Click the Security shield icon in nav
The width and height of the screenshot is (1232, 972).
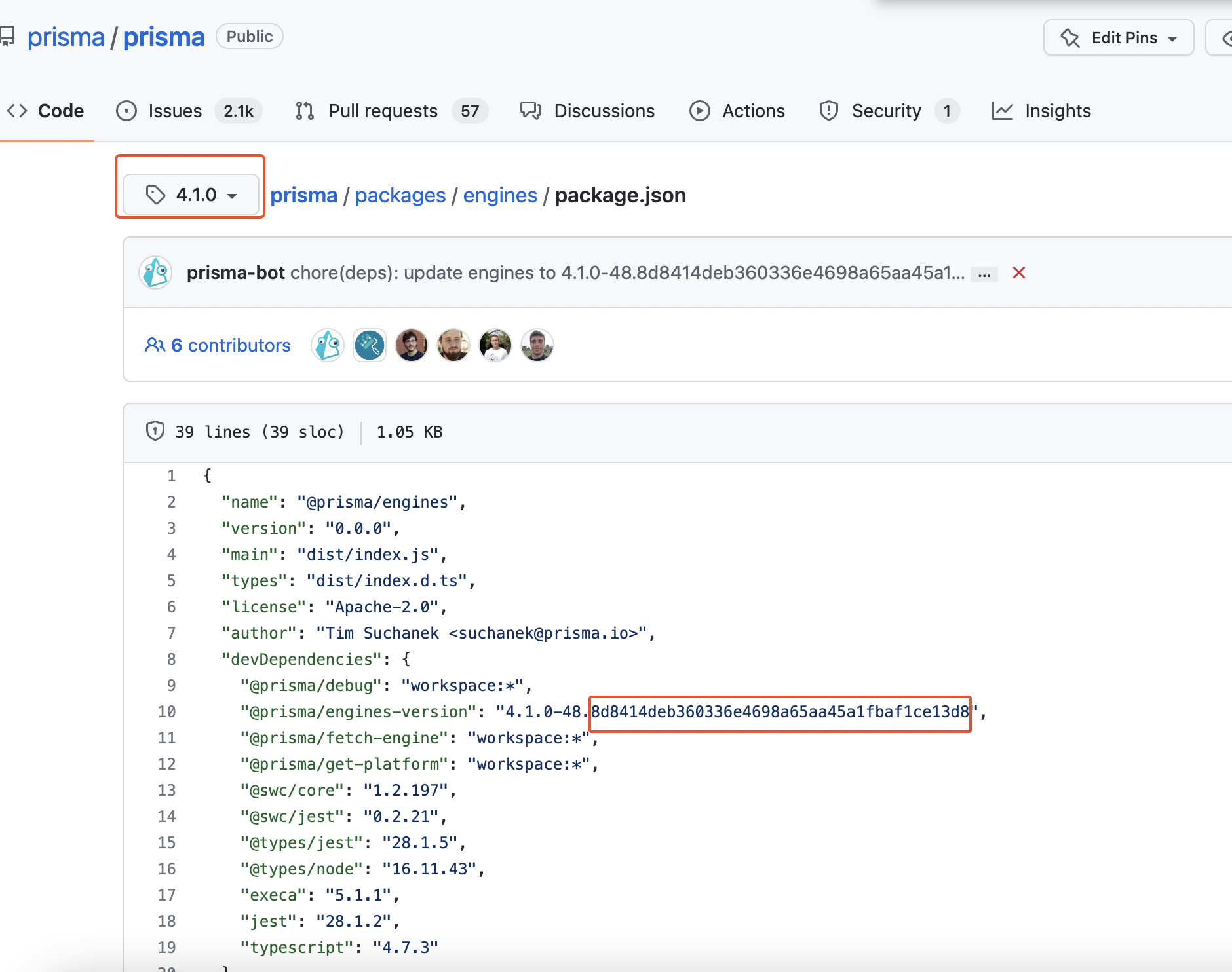coord(829,111)
